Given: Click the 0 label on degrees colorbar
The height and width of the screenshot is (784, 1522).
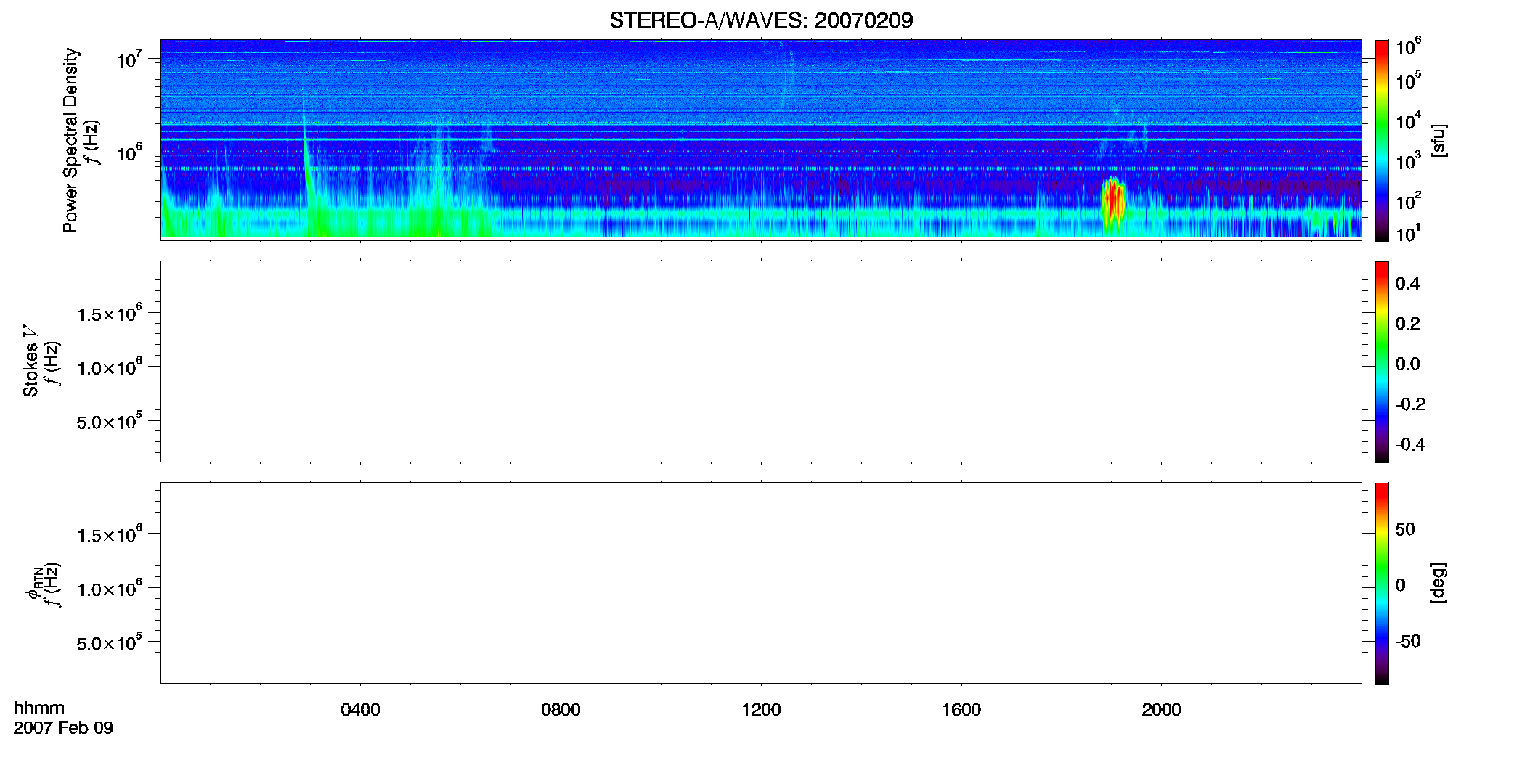Looking at the screenshot, I should click(x=1400, y=585).
